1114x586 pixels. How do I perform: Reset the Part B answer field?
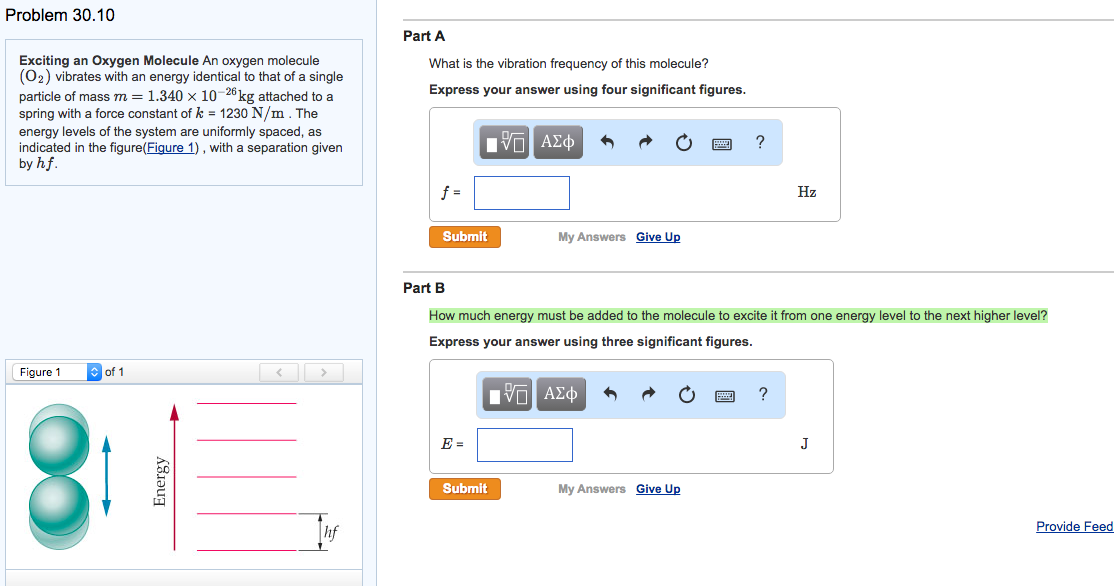(687, 394)
